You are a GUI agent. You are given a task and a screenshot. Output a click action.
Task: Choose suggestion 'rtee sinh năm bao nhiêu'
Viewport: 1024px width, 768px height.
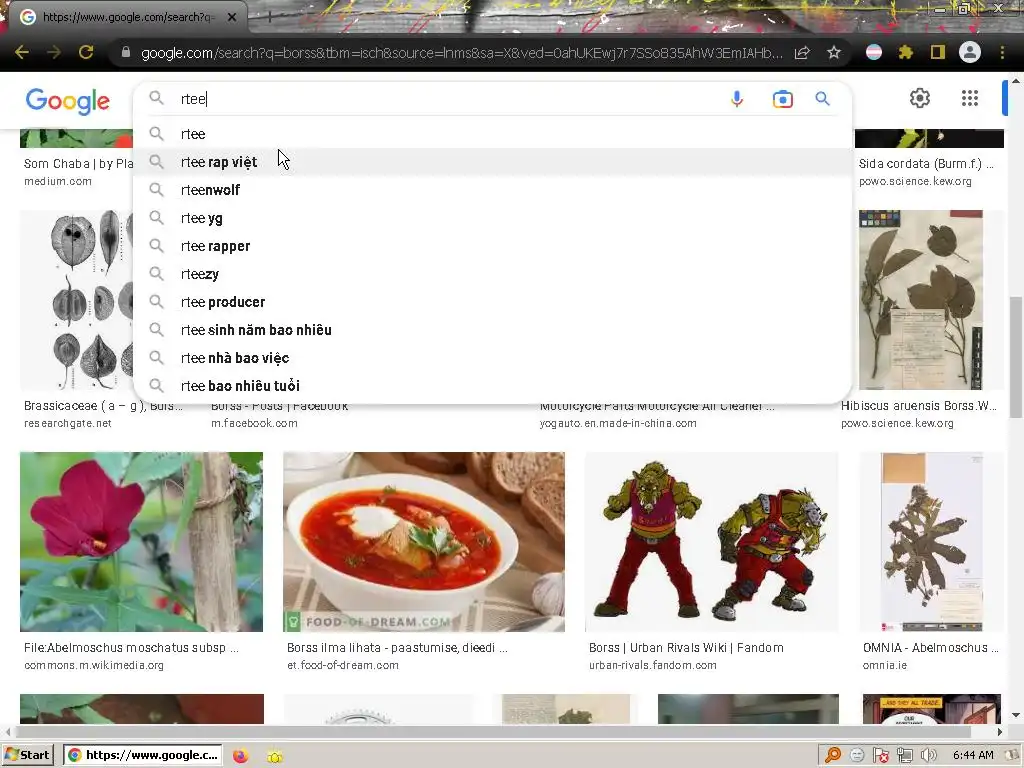[492, 330]
